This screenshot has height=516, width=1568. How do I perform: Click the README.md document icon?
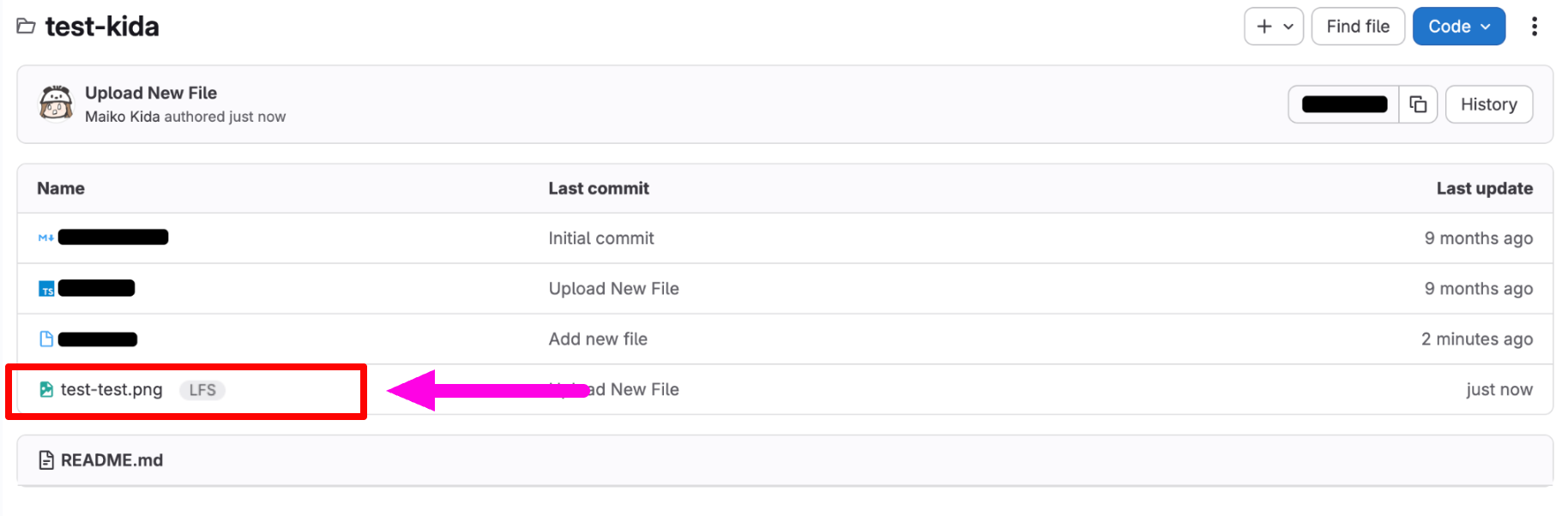point(46,460)
